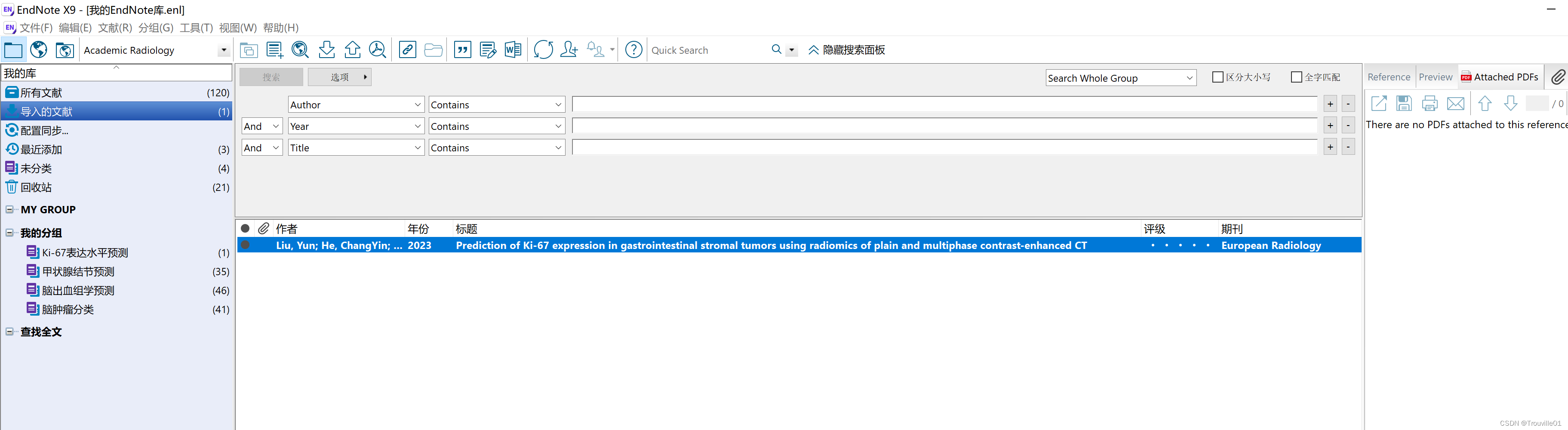This screenshot has width=1568, height=430.
Task: Open the attached PDF in external viewer icon
Action: 1379,103
